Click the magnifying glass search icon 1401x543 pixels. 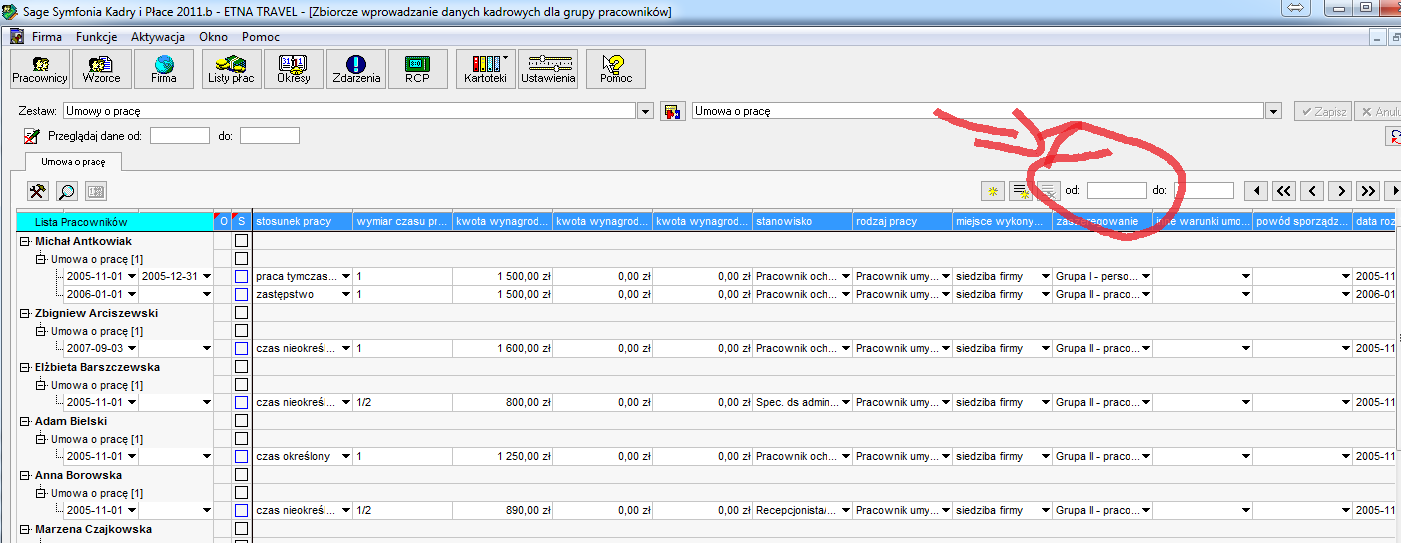coord(67,191)
